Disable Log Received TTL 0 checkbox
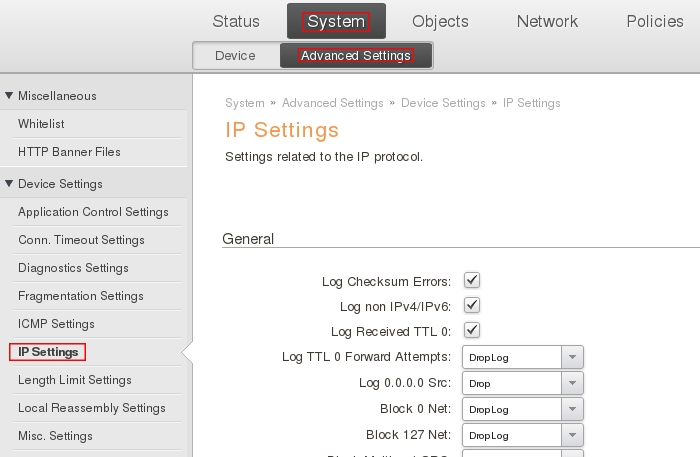Viewport: 700px width, 457px height. coord(472,331)
